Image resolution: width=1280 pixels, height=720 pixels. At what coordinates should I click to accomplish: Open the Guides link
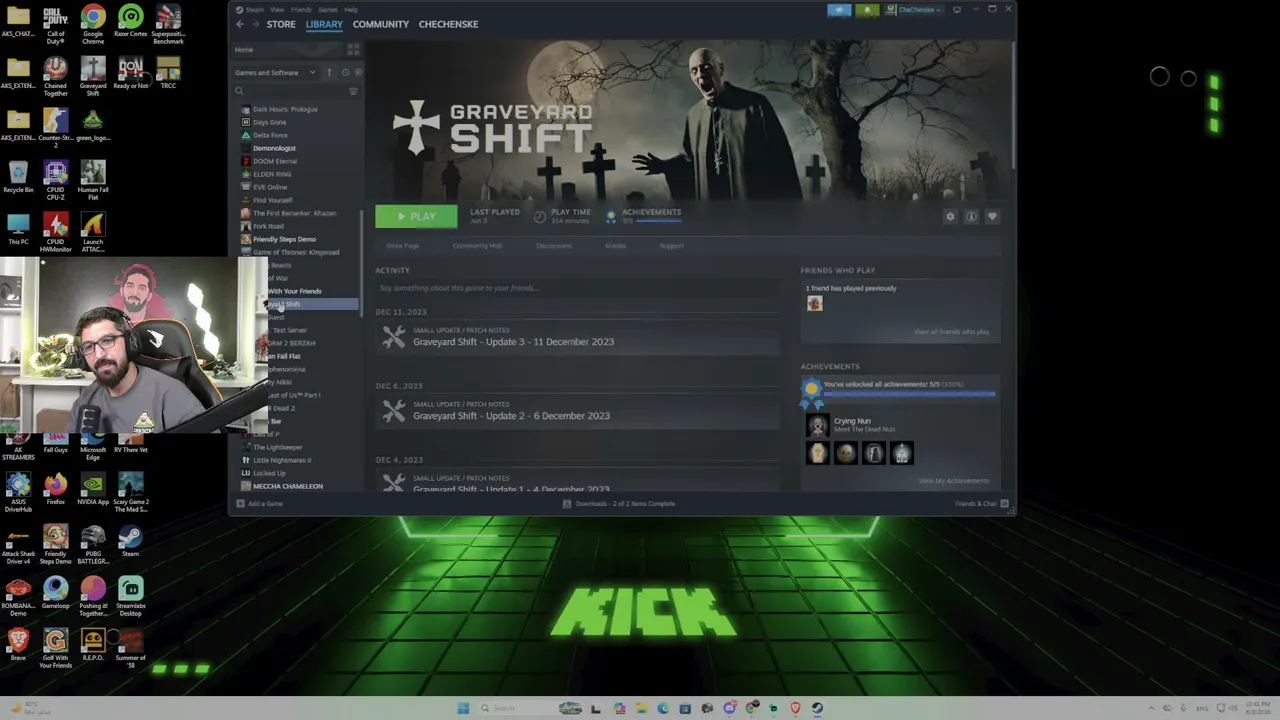point(615,246)
